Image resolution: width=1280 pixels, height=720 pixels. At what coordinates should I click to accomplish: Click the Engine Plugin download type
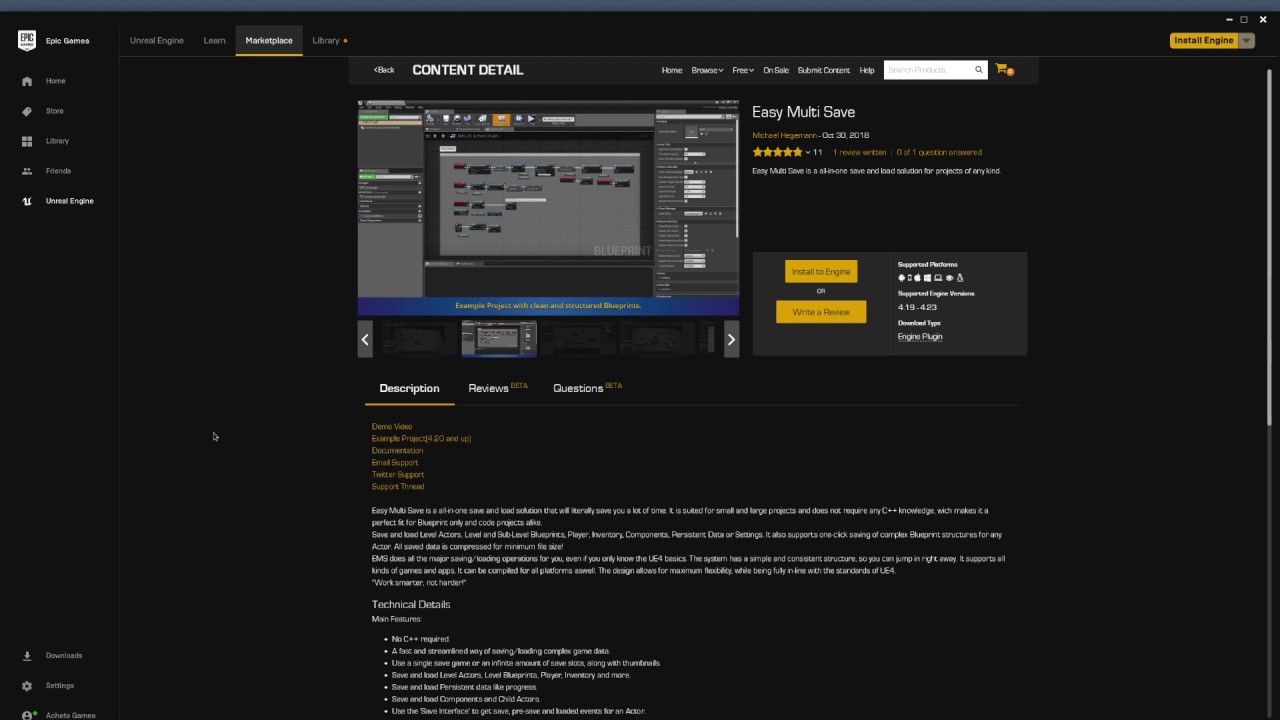(x=920, y=336)
